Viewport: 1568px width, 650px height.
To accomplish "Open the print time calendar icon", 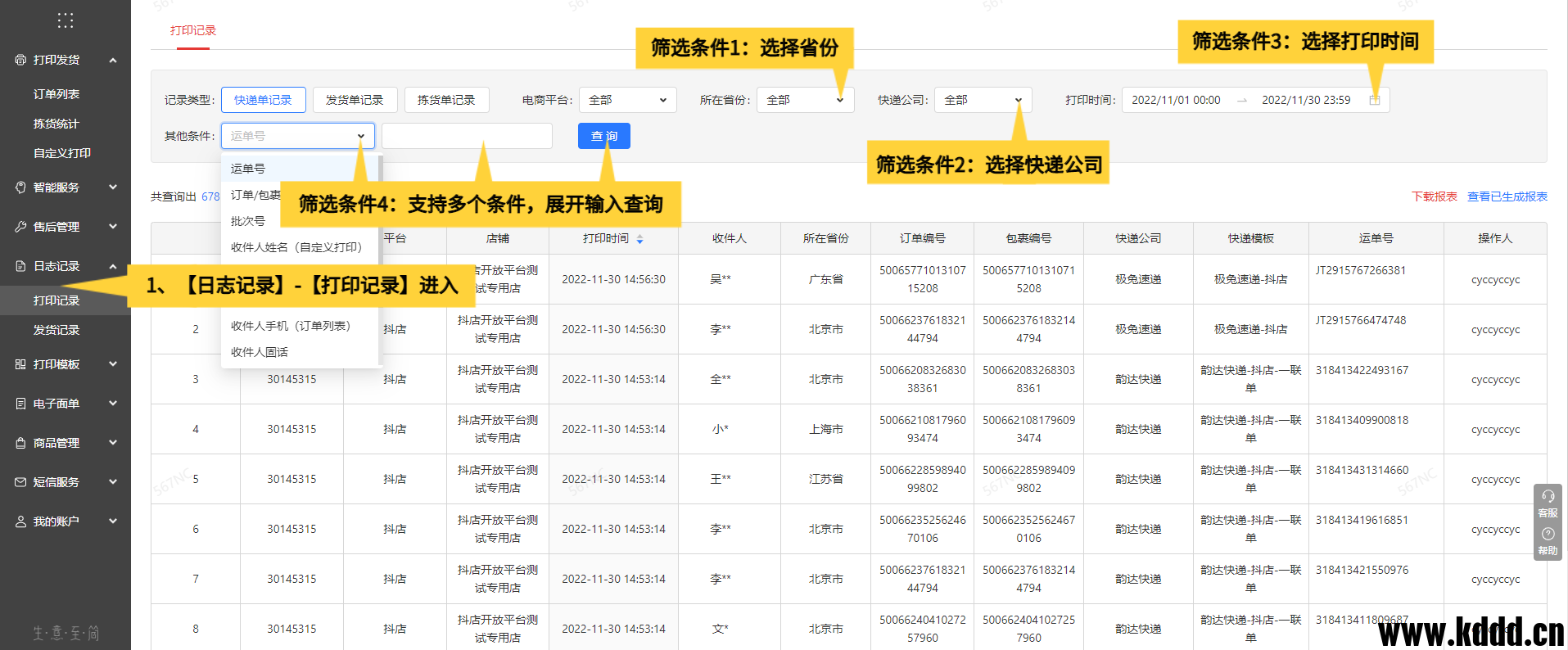I will (x=1375, y=100).
